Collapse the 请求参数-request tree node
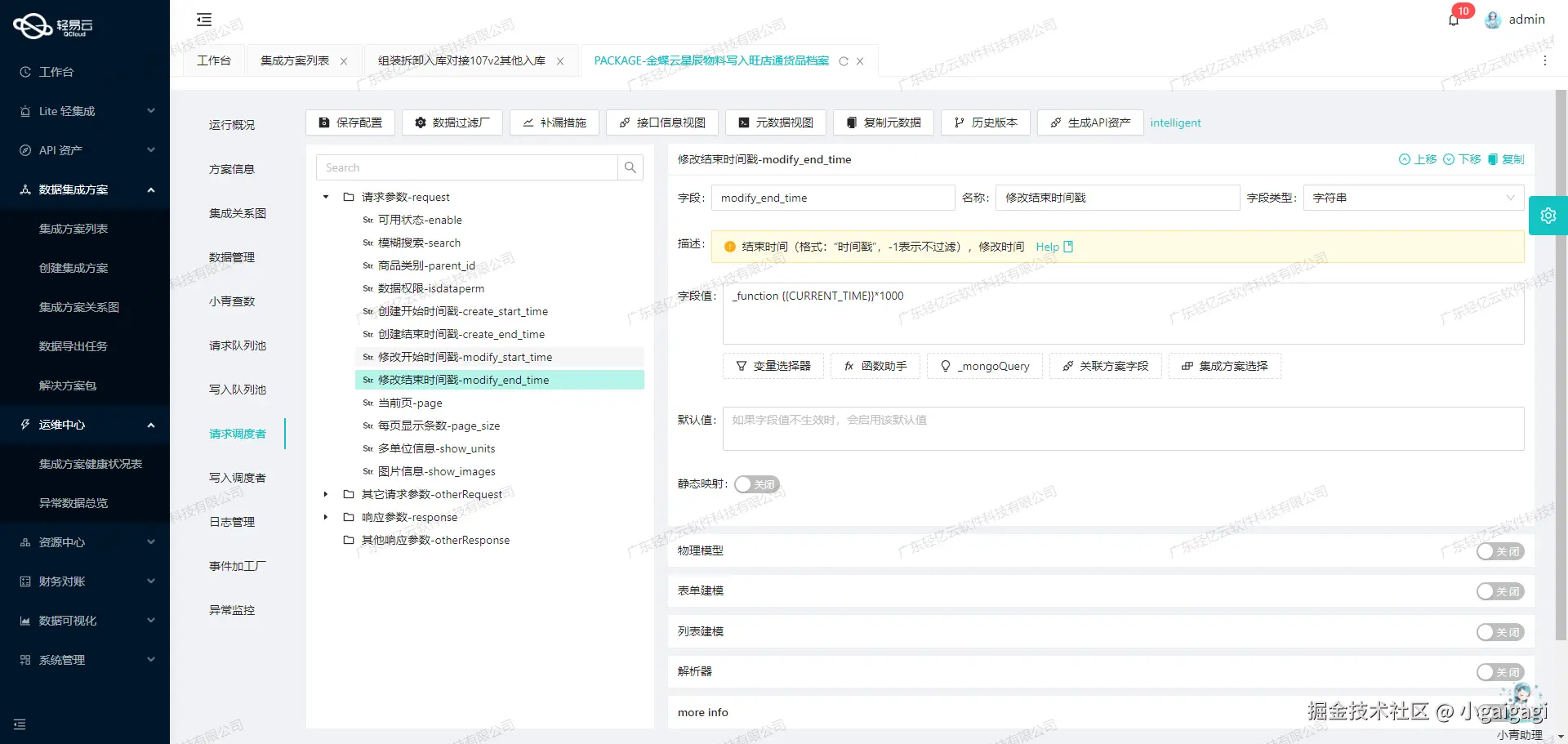This screenshot has width=1568, height=744. pyautogui.click(x=325, y=197)
